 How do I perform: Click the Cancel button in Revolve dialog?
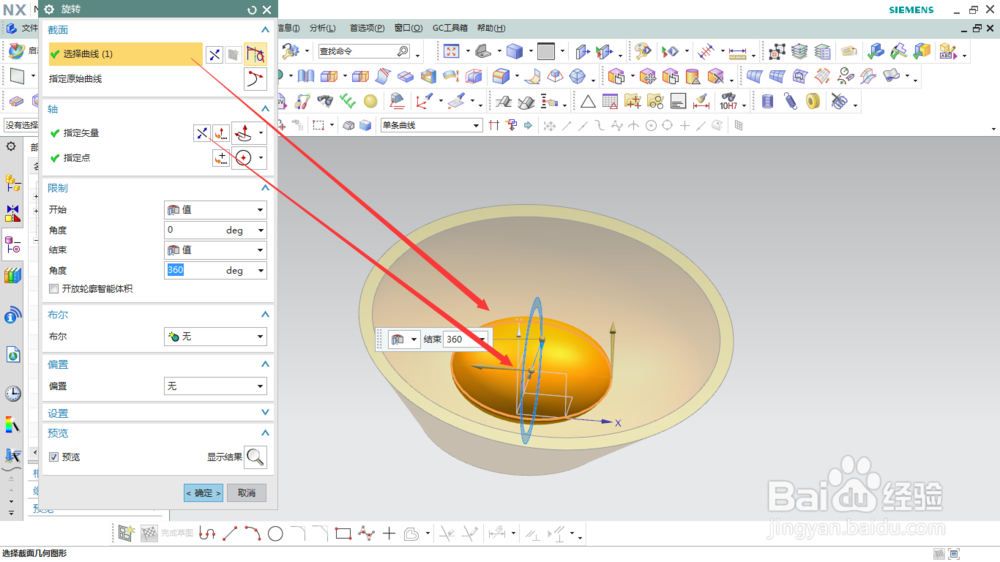[x=246, y=493]
